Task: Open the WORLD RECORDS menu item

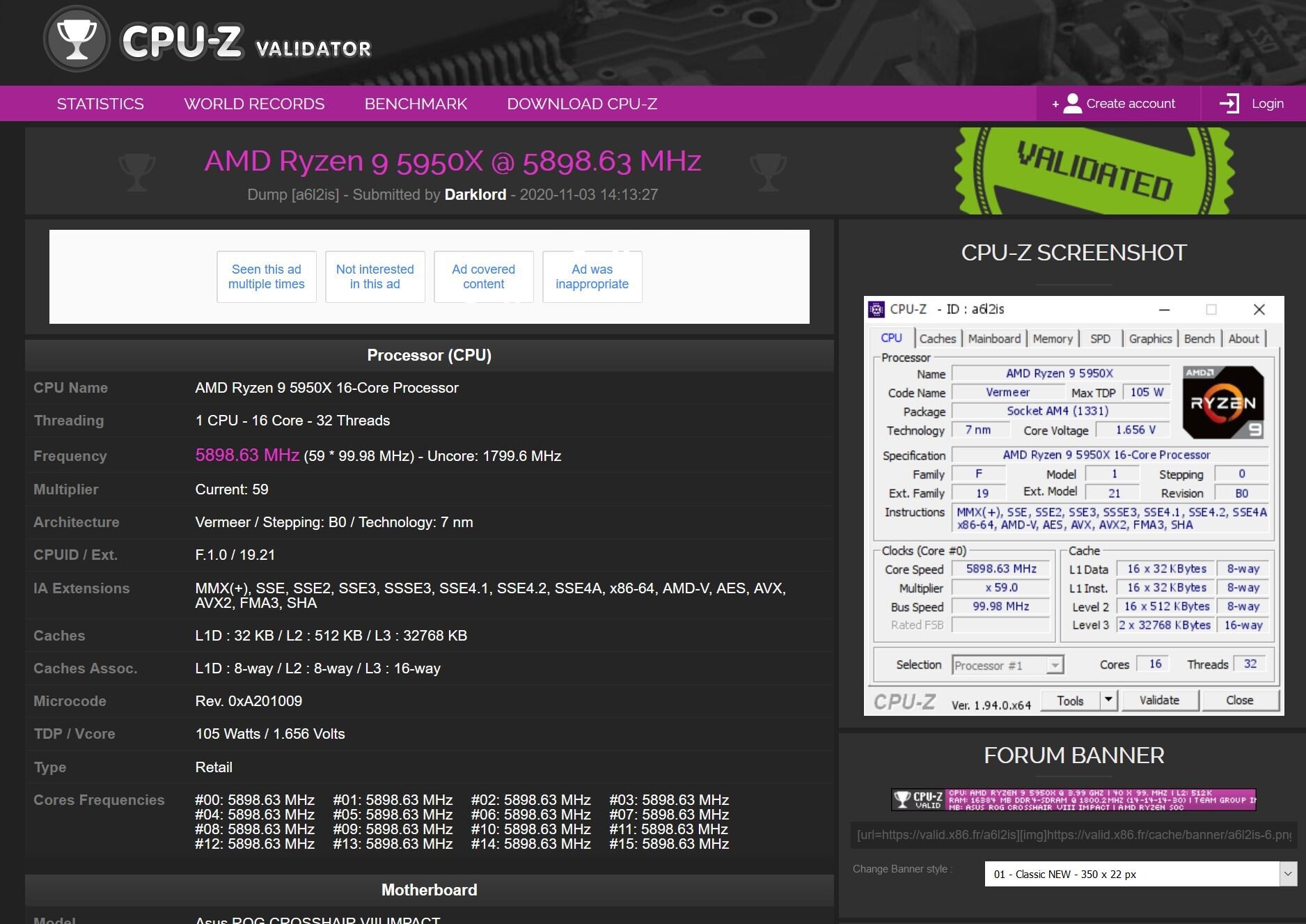Action: pyautogui.click(x=253, y=103)
